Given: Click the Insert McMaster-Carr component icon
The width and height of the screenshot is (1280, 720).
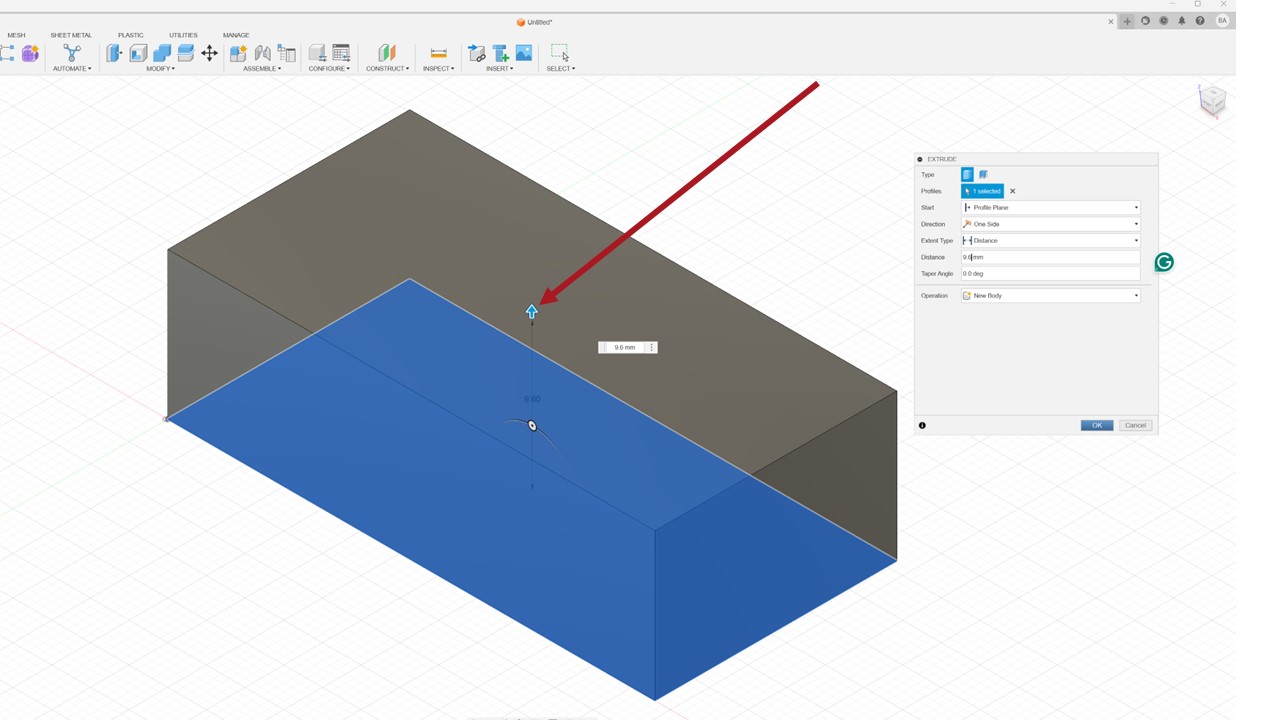Looking at the screenshot, I should (501, 53).
